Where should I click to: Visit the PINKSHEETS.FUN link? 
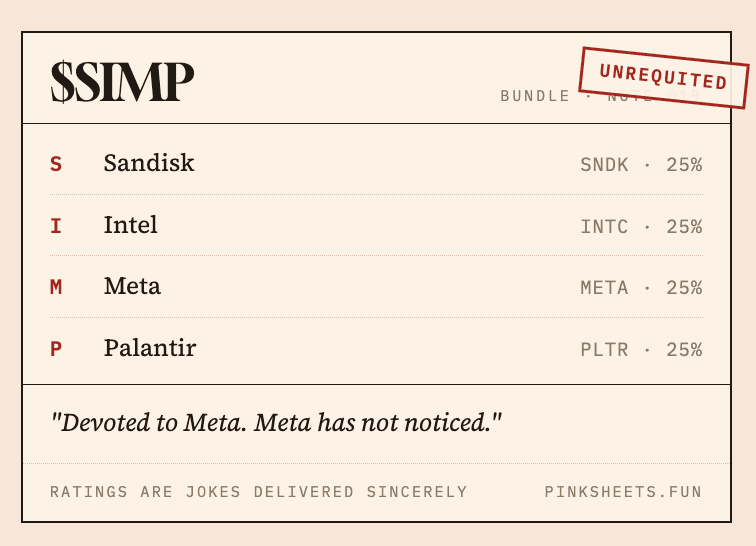pyautogui.click(x=623, y=492)
